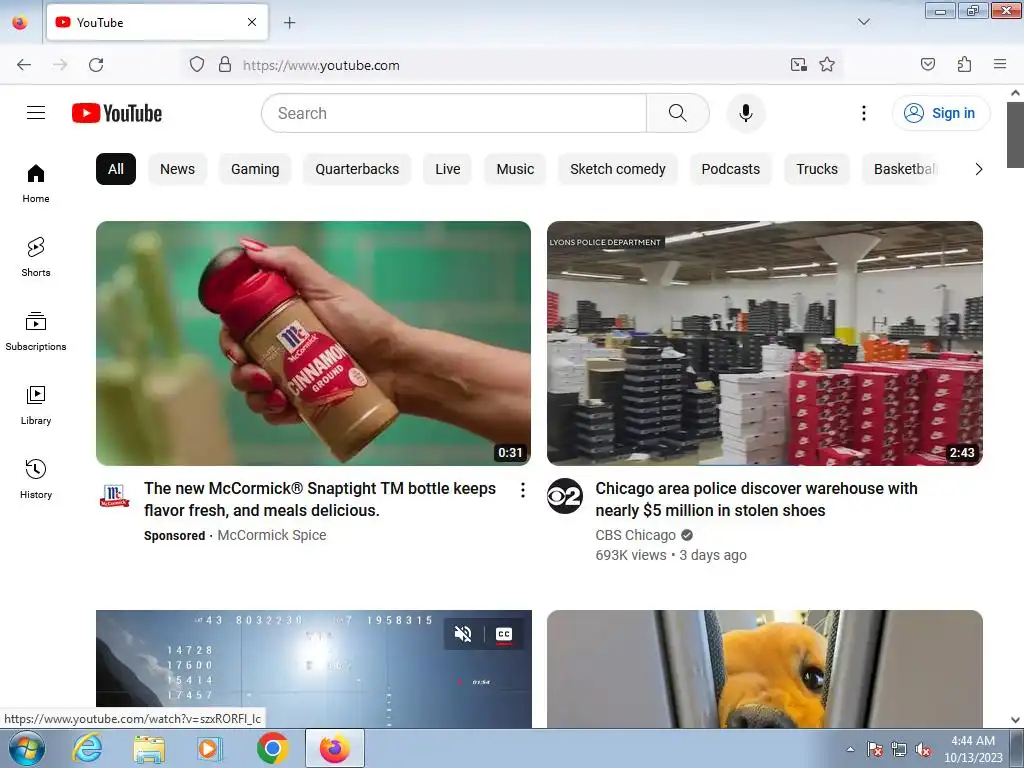Click the CBS Chicago channel avatar
This screenshot has width=1024, height=768.
tap(564, 496)
